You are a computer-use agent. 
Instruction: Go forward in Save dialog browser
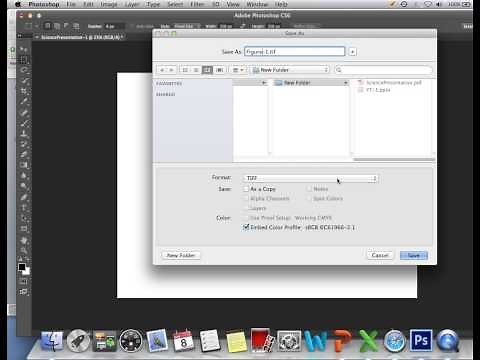point(172,70)
